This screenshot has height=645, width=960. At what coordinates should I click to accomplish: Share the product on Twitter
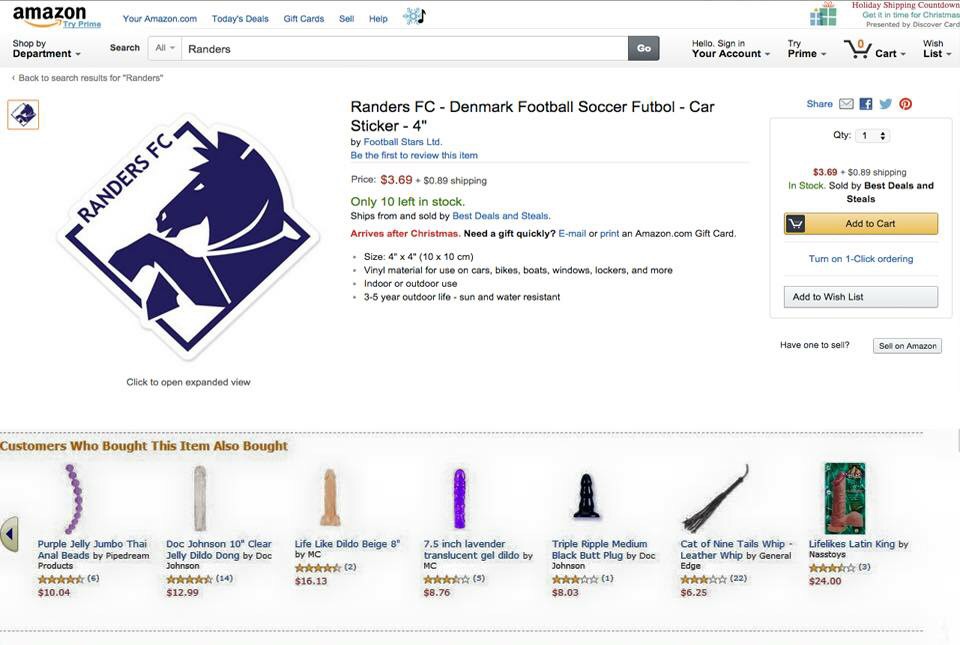(885, 104)
